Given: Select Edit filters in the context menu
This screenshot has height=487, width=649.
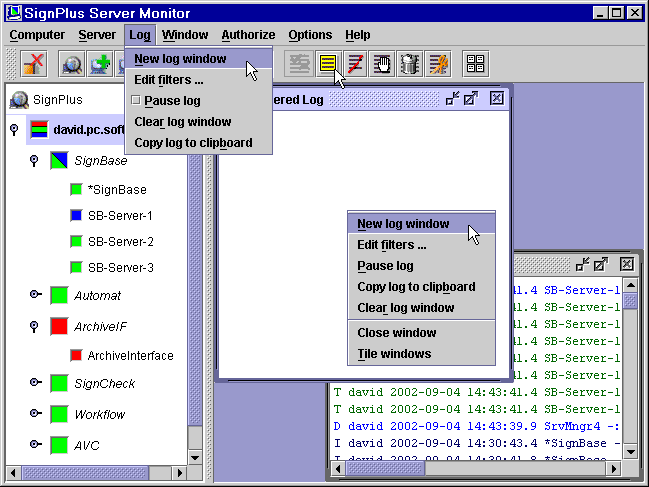Looking at the screenshot, I should (392, 245).
